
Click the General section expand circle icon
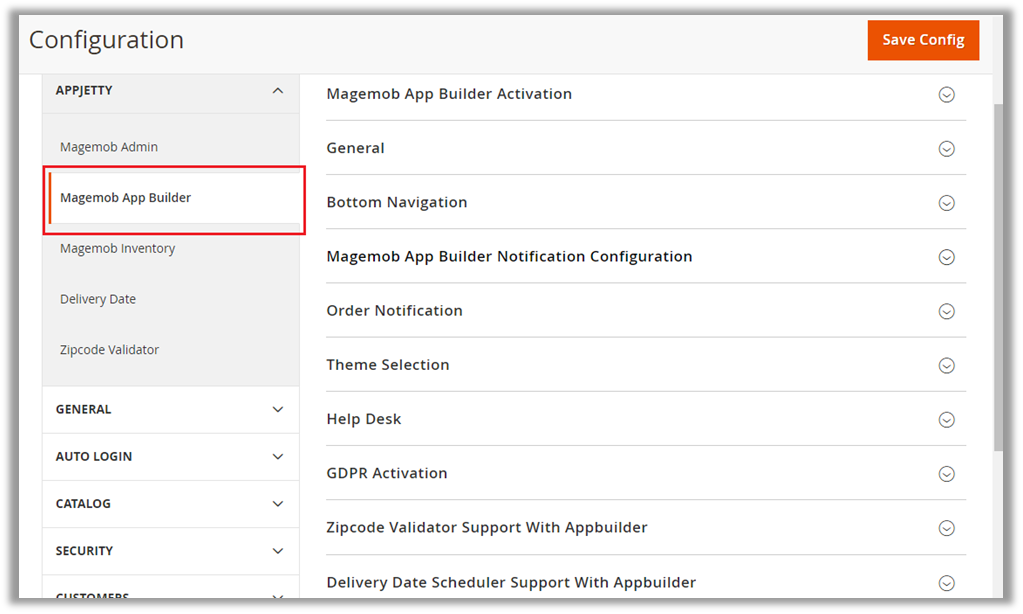click(x=946, y=149)
